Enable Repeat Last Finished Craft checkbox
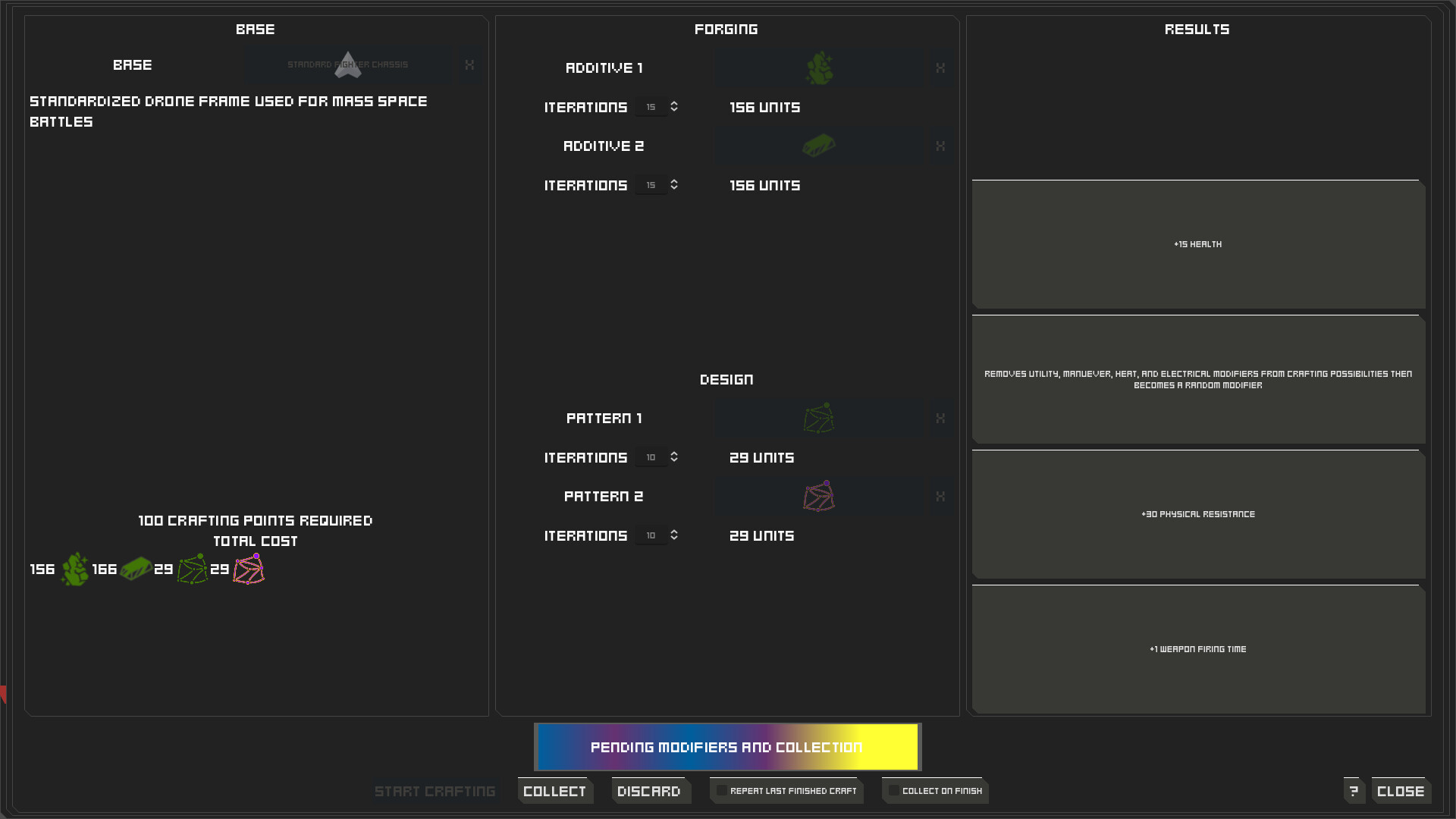1456x819 pixels. coord(722,791)
